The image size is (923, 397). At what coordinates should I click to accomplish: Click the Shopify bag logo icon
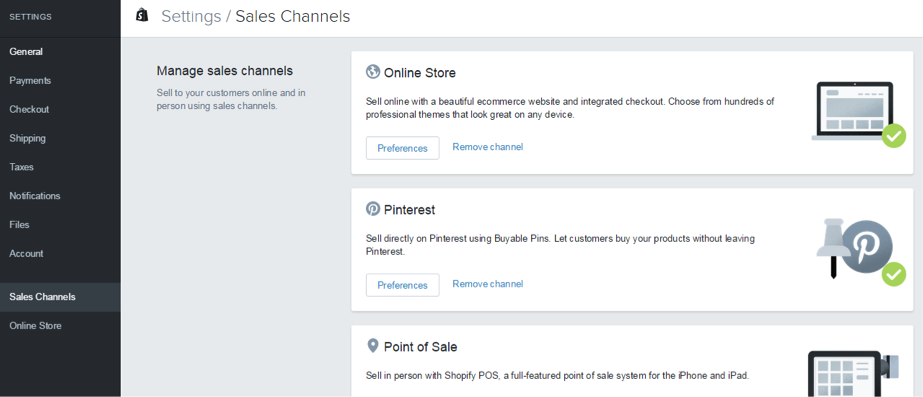click(141, 15)
